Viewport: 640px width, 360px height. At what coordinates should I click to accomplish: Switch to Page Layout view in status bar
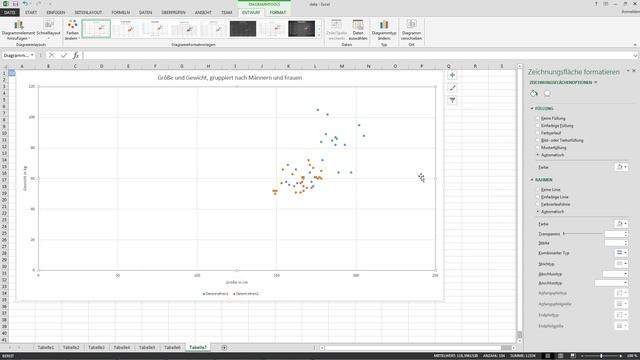click(x=560, y=356)
